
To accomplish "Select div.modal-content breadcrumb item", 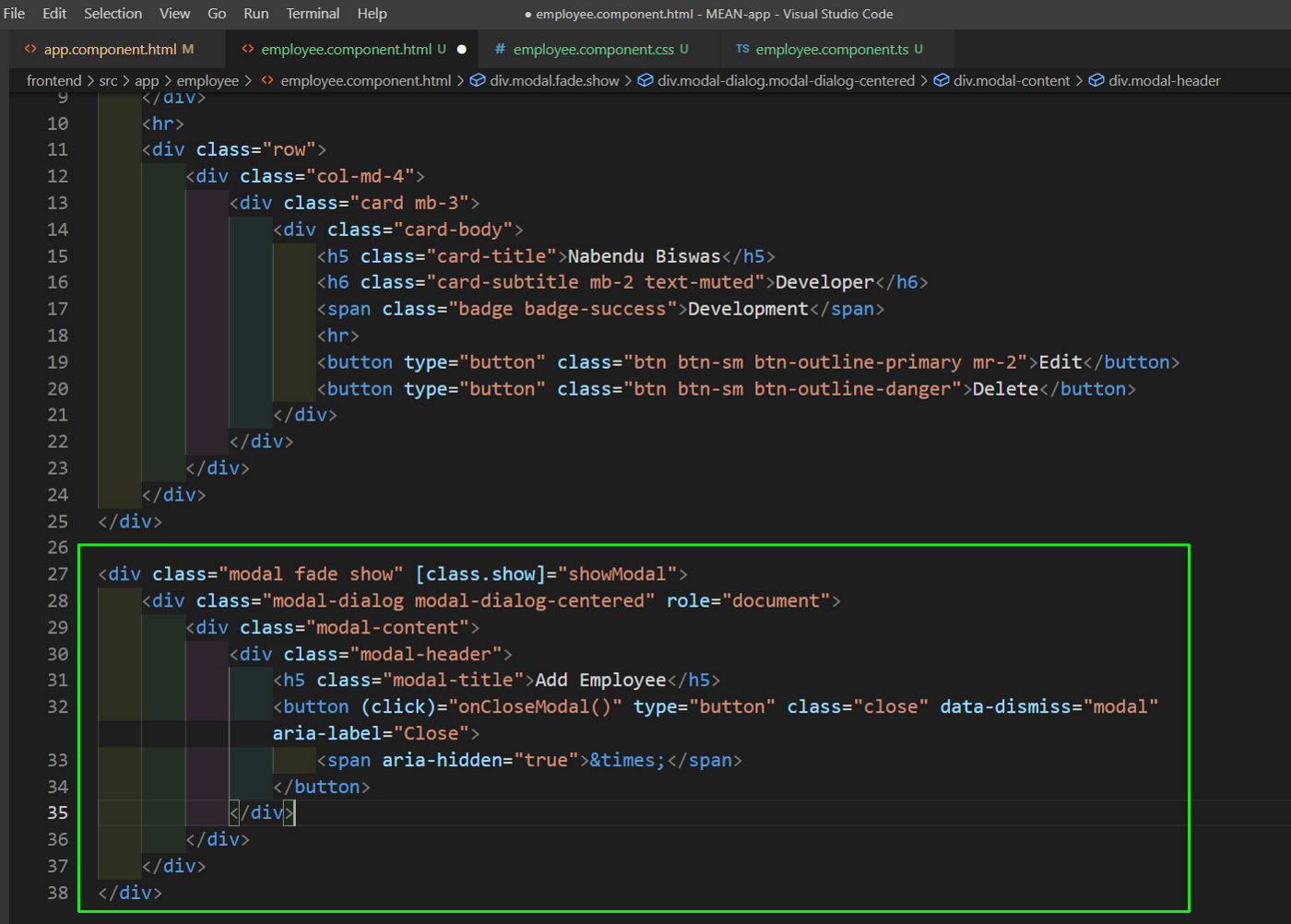I will (x=1012, y=81).
